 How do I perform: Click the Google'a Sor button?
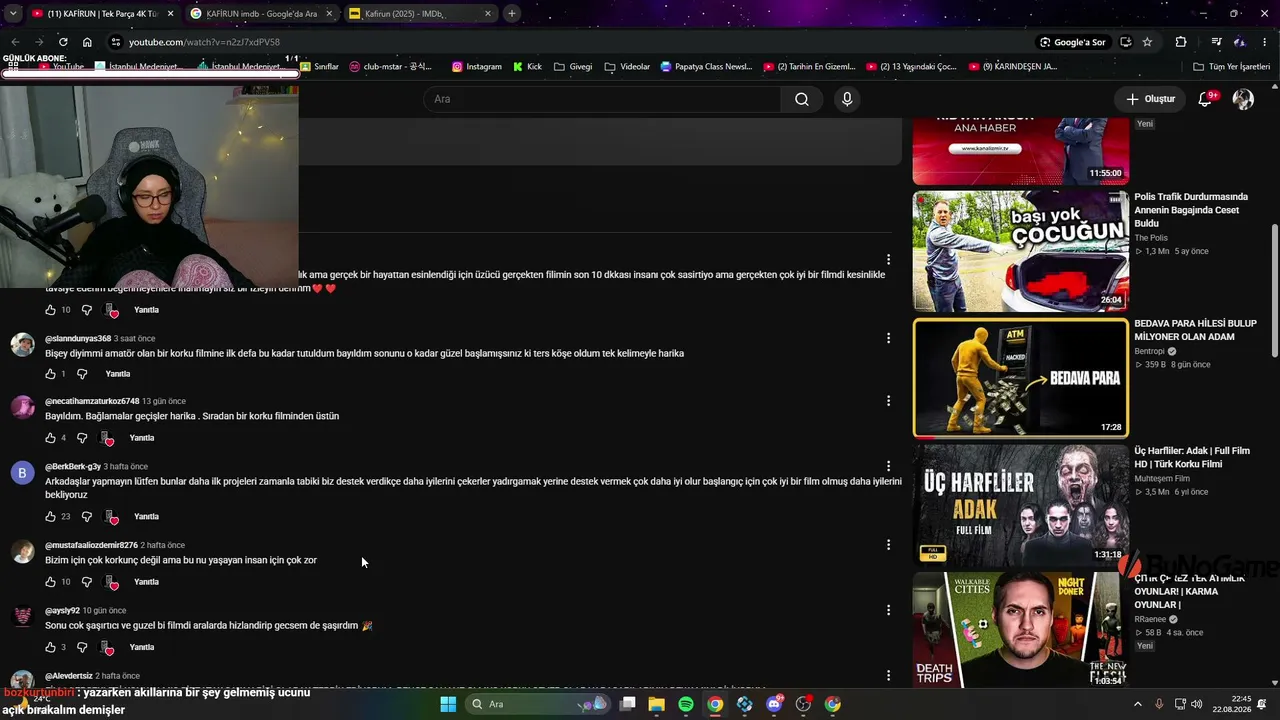point(1072,42)
